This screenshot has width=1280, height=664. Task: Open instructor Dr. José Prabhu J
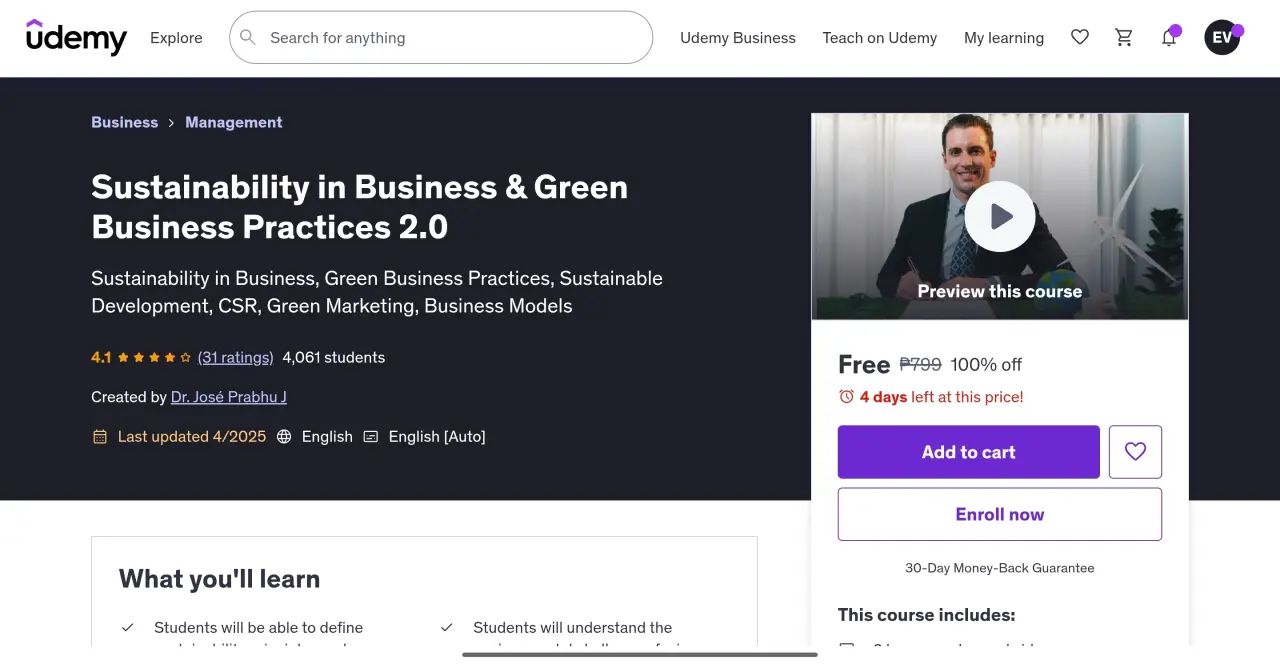(x=229, y=397)
